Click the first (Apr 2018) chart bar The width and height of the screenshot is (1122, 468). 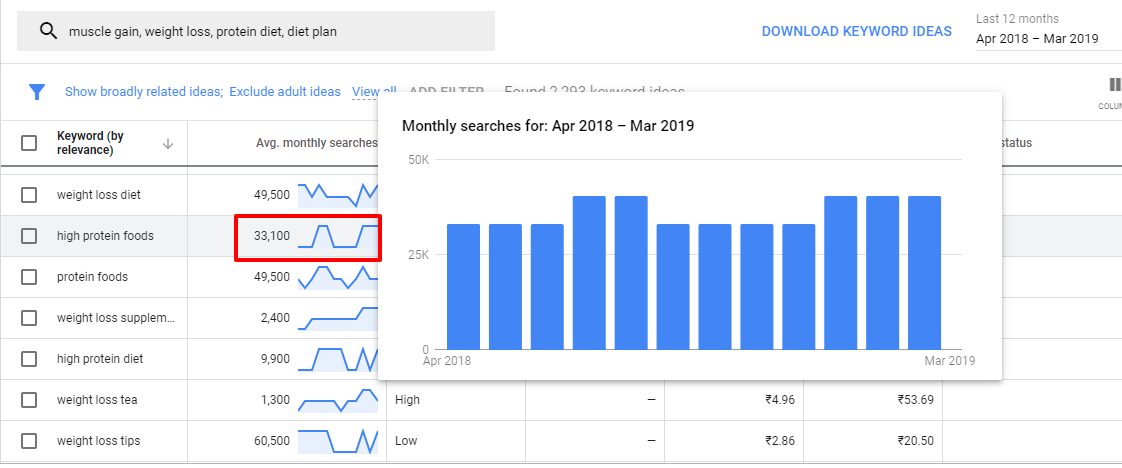pos(464,287)
